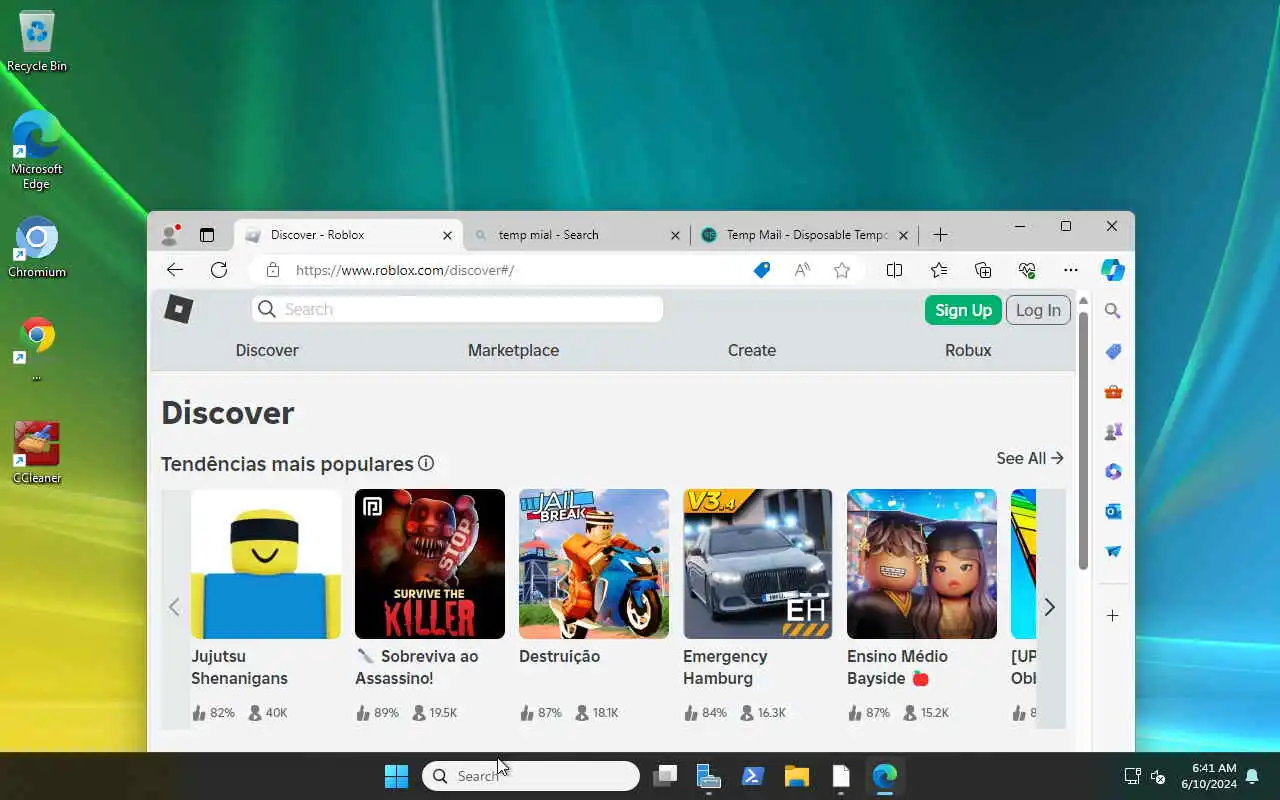Image resolution: width=1280 pixels, height=800 pixels.
Task: Click the browser address bar URL
Action: tap(405, 270)
